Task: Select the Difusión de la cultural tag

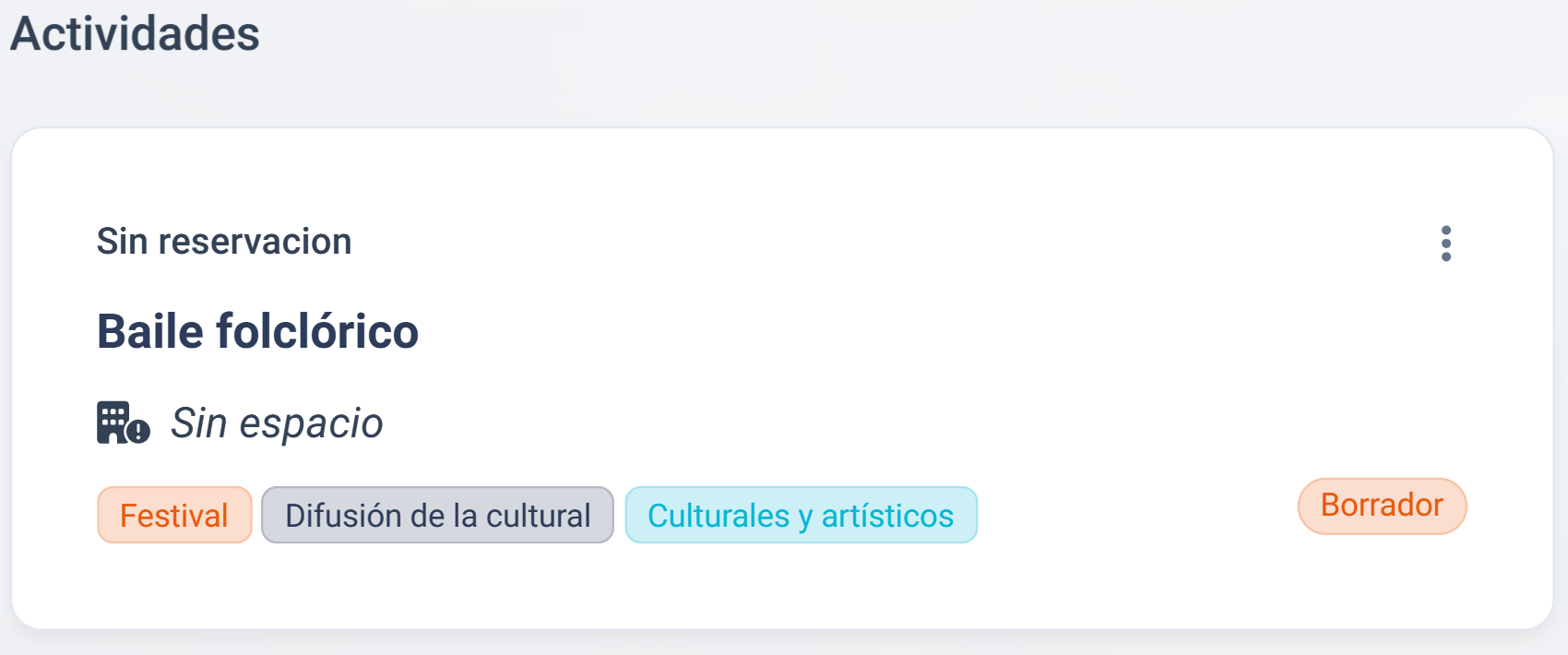Action: [x=437, y=515]
